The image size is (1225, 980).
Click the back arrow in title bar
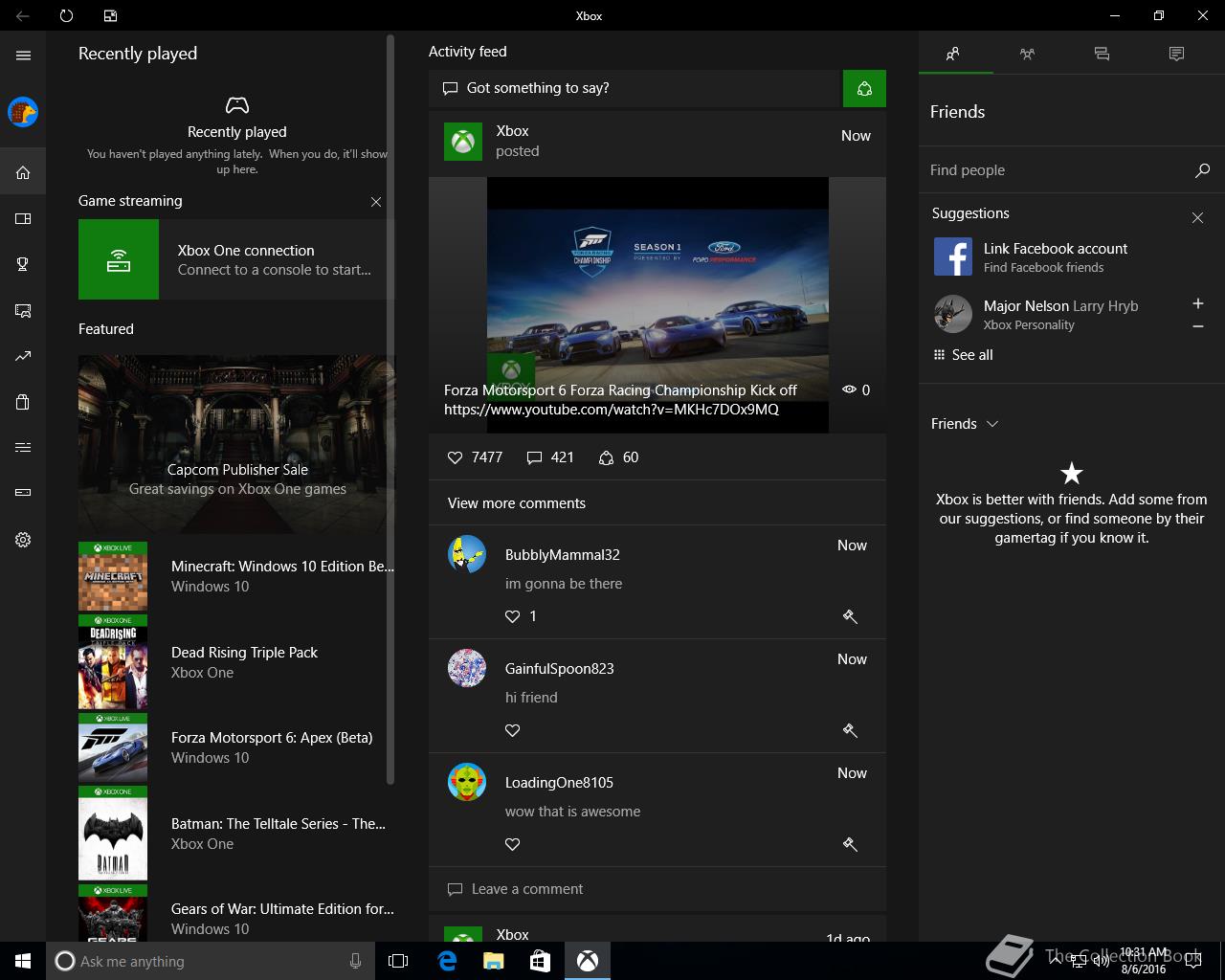22,15
